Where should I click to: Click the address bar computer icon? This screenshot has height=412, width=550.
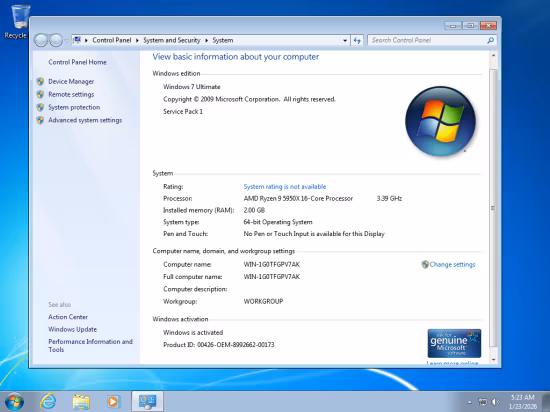tap(77, 40)
